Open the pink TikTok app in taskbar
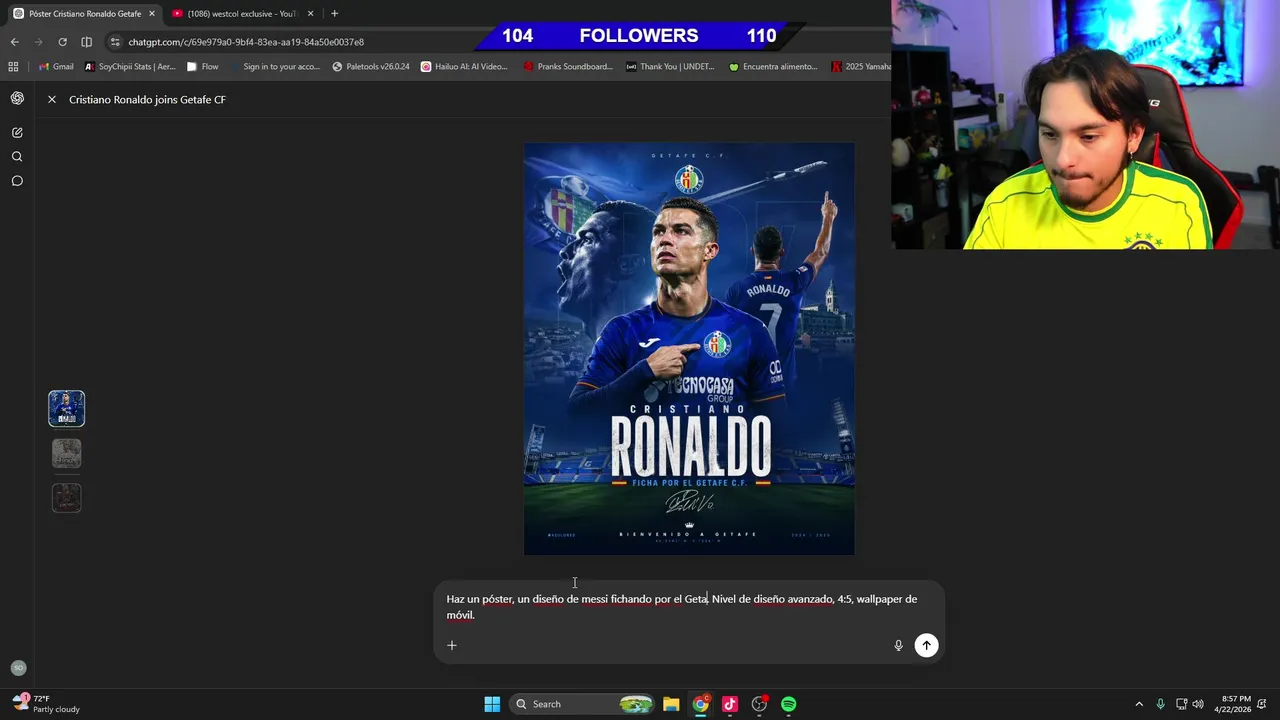The image size is (1280, 720). [730, 704]
